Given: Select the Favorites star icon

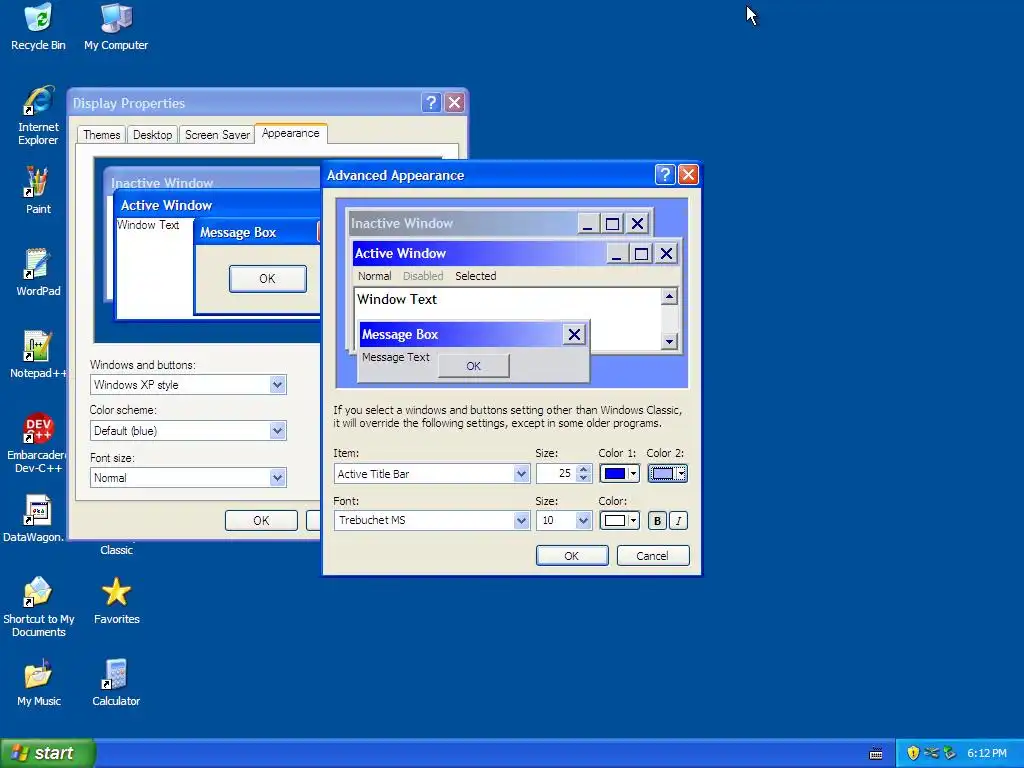Looking at the screenshot, I should (x=116, y=601).
